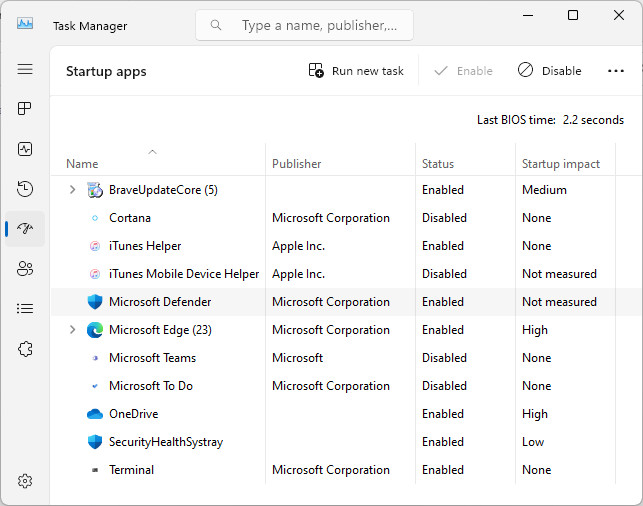Click the Terminal app icon
This screenshot has width=643, height=506.
click(95, 470)
